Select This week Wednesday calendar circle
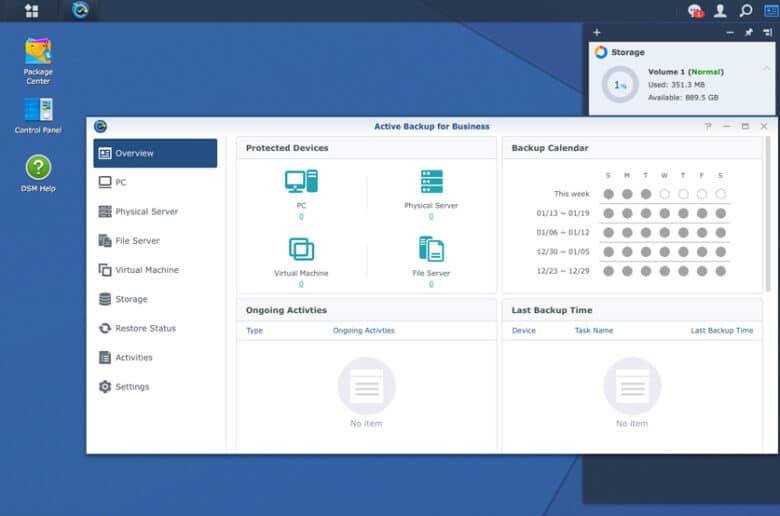 point(665,194)
